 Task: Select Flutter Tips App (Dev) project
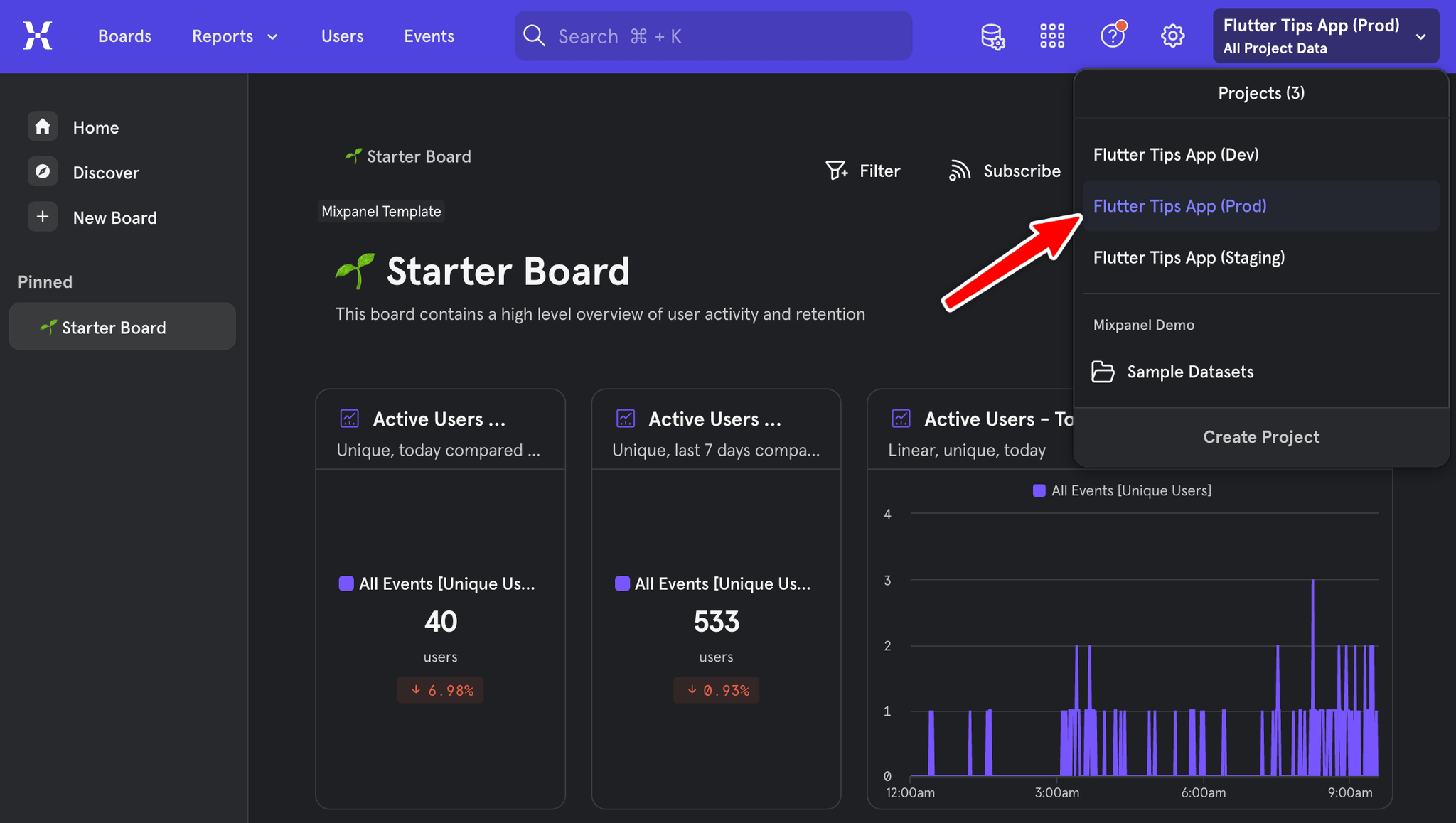1260,154
